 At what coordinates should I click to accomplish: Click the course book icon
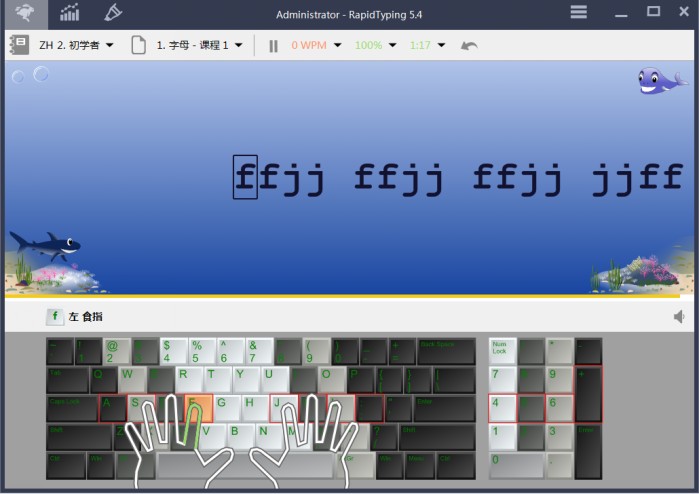click(x=19, y=45)
